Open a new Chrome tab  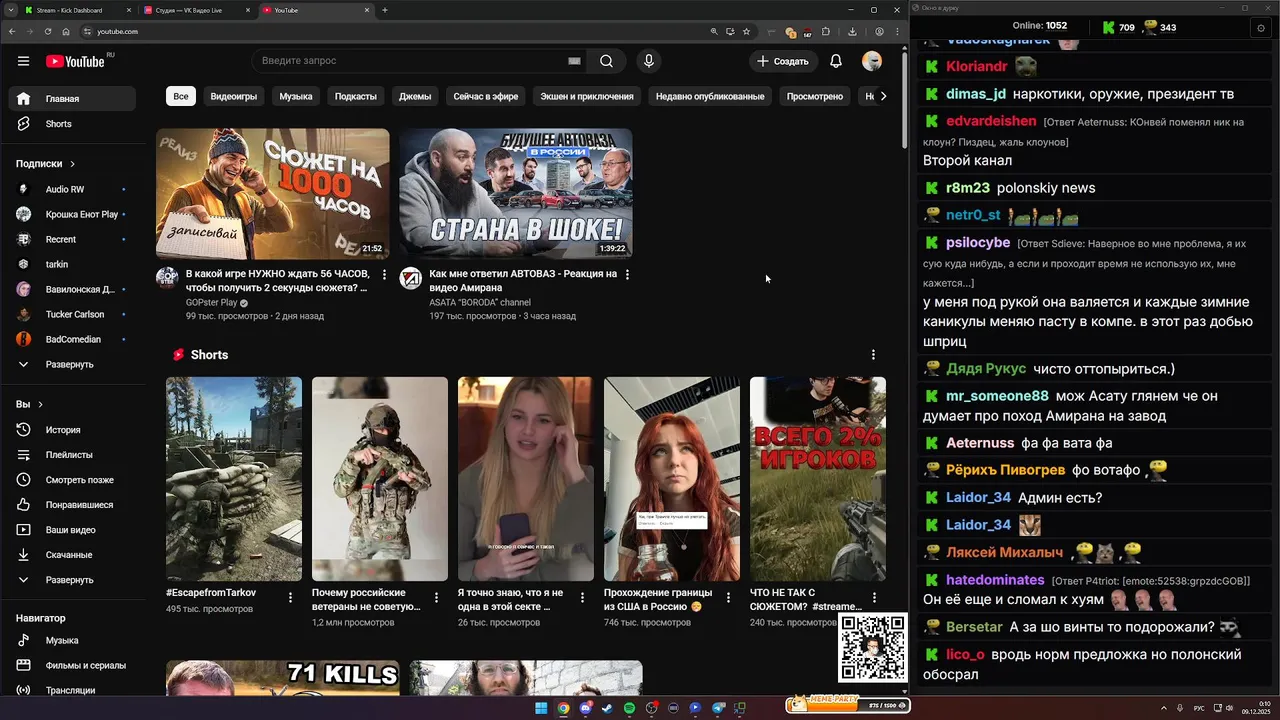point(385,10)
